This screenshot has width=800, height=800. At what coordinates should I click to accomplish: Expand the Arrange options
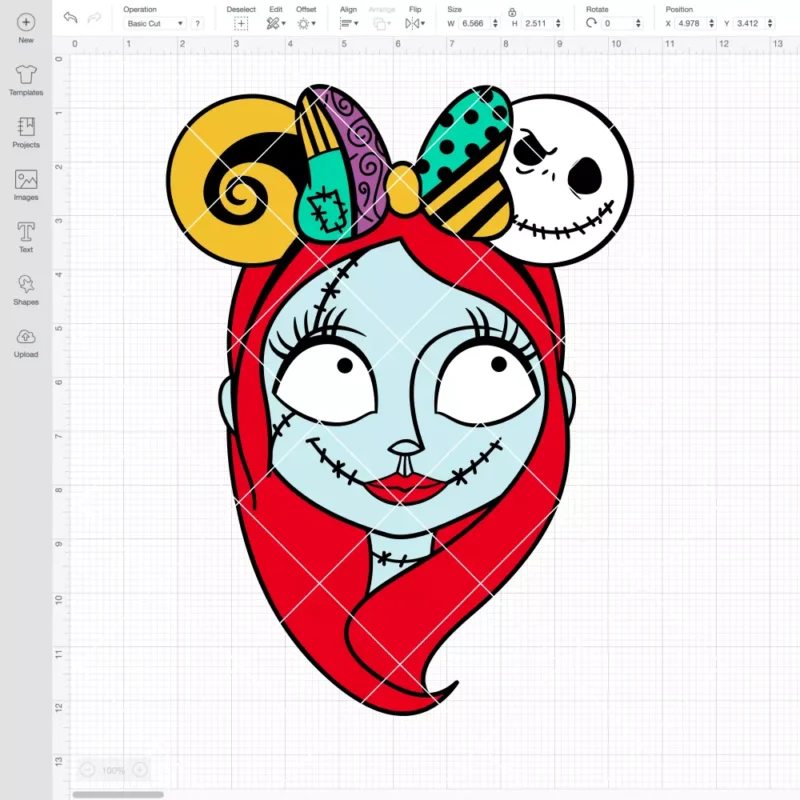(382, 23)
